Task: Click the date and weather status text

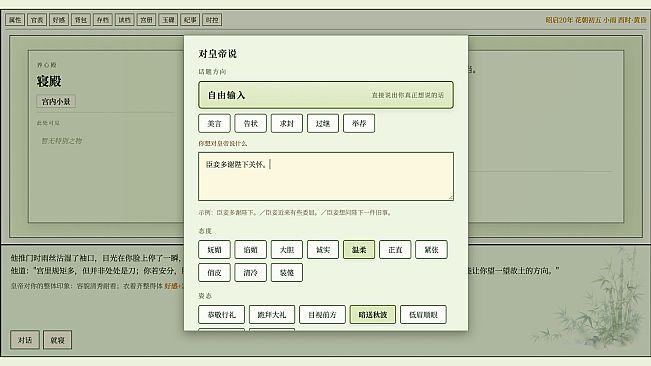Action: [x=596, y=20]
